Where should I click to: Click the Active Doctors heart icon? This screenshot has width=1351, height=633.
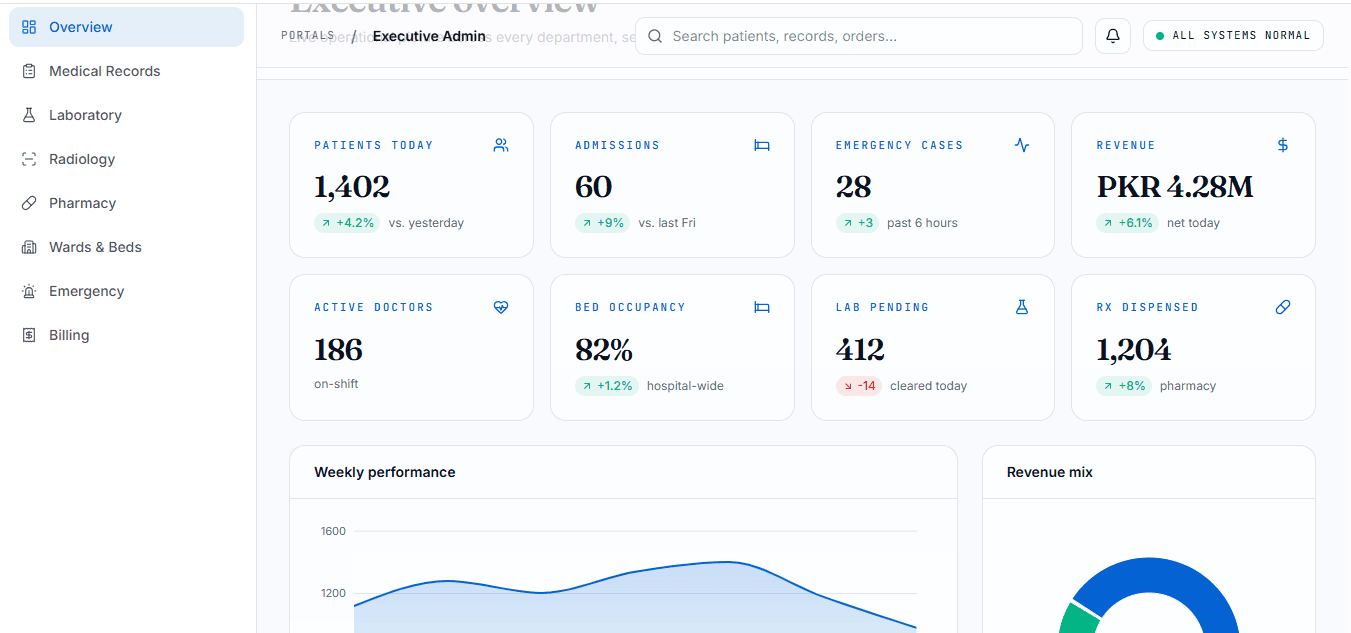(x=501, y=307)
